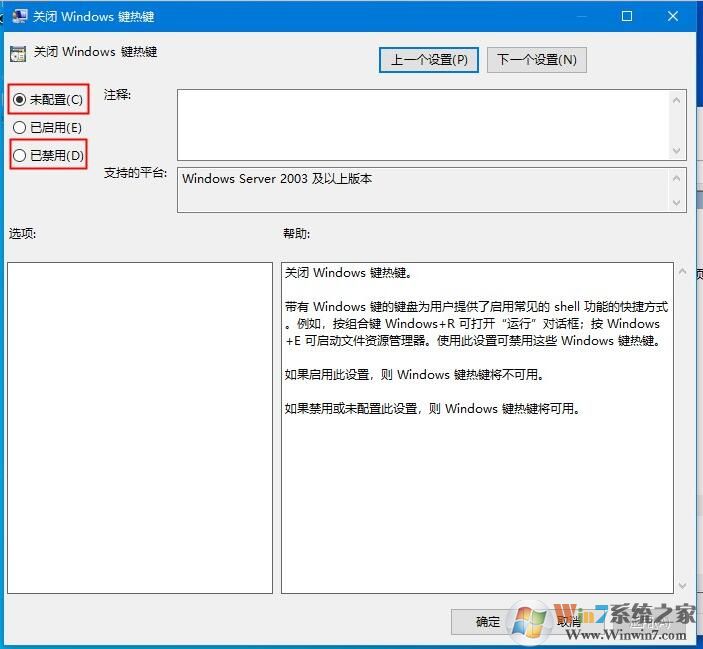Click inside the 注释 comment text box
Viewport: 703px width, 649px height.
[x=423, y=125]
